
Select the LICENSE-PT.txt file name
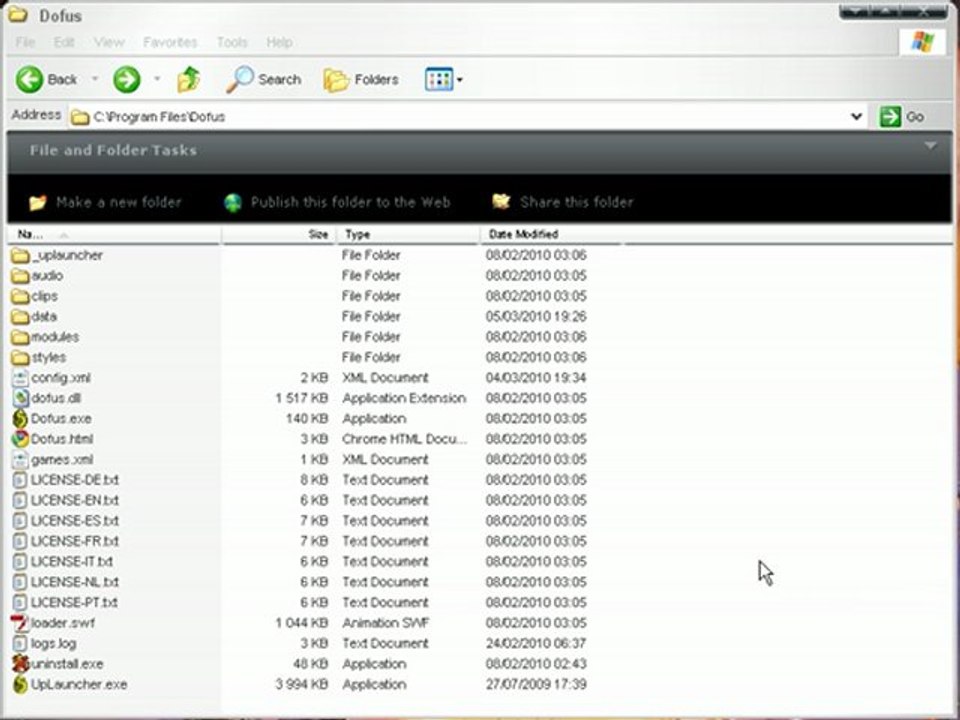tap(74, 602)
